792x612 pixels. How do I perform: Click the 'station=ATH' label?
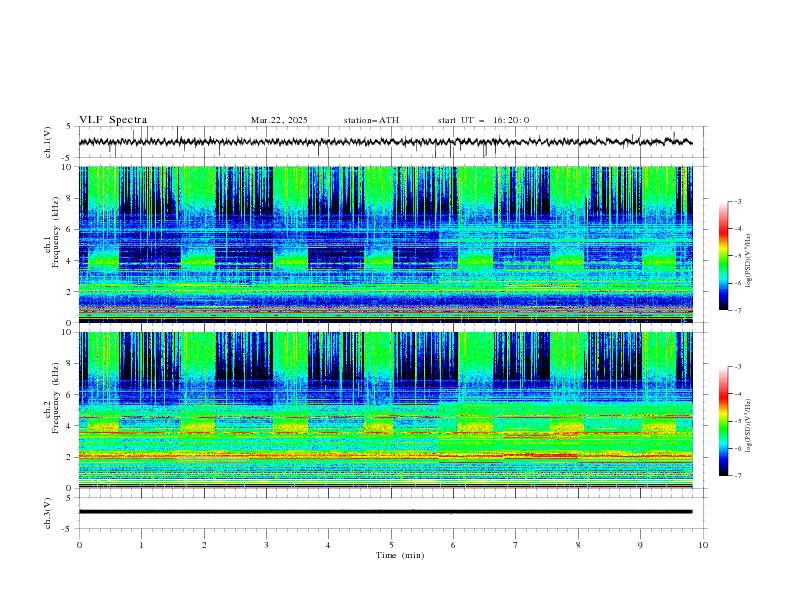tap(371, 120)
